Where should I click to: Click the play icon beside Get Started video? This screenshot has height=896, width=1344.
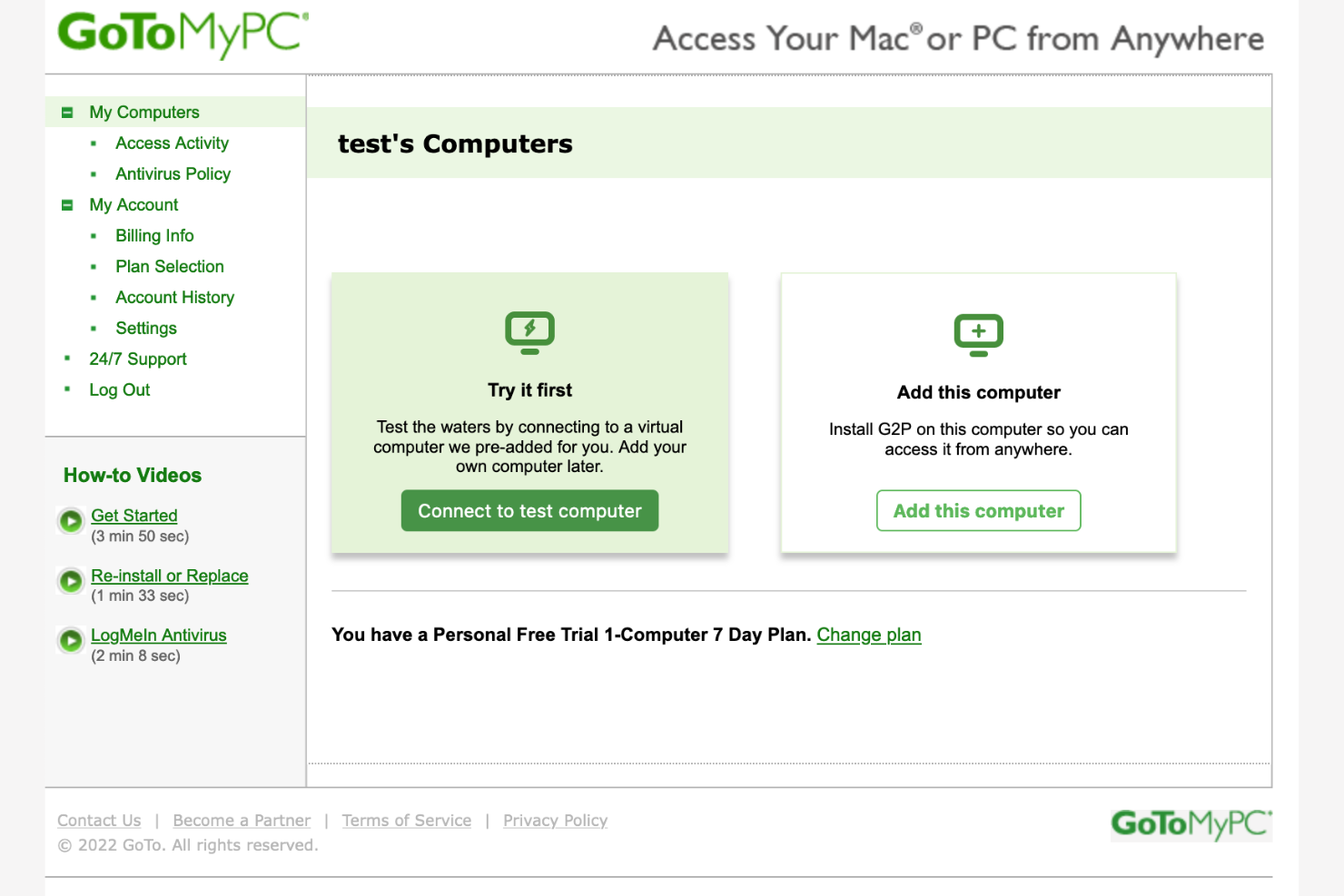click(71, 520)
